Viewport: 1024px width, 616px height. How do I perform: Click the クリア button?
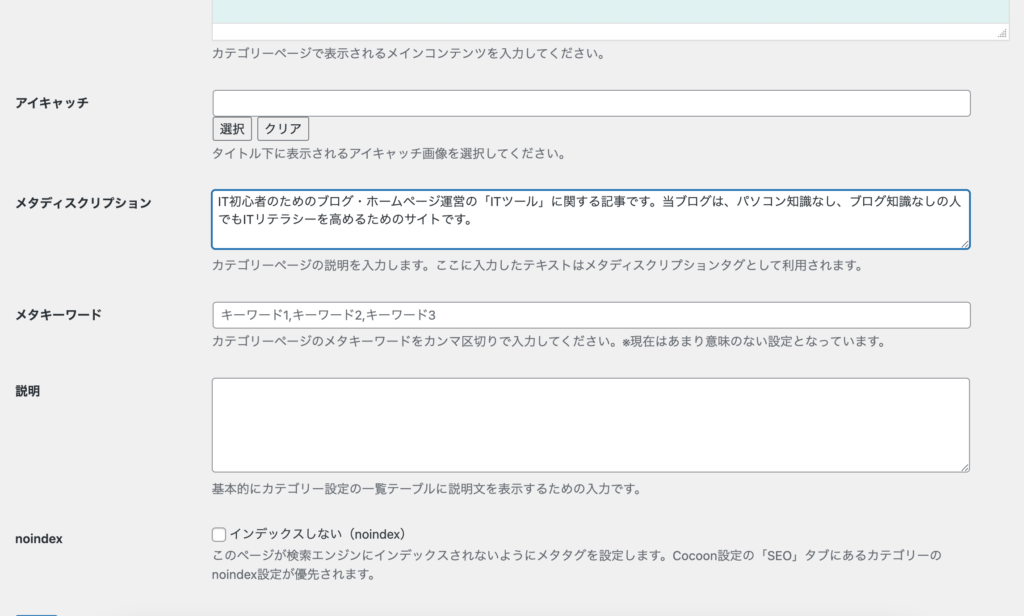pyautogui.click(x=283, y=129)
